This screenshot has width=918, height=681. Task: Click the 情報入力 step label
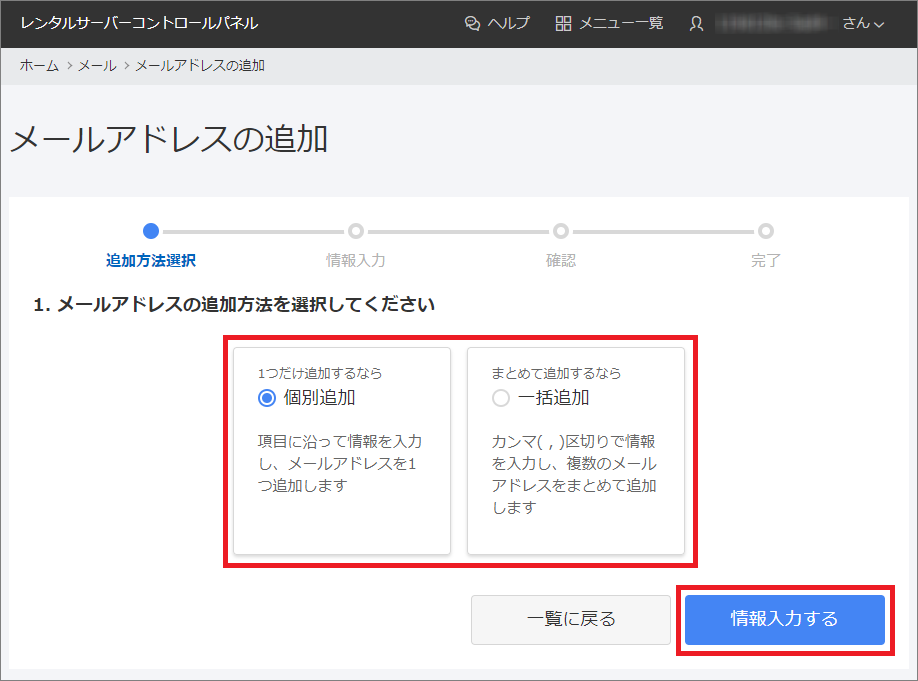coord(356,261)
